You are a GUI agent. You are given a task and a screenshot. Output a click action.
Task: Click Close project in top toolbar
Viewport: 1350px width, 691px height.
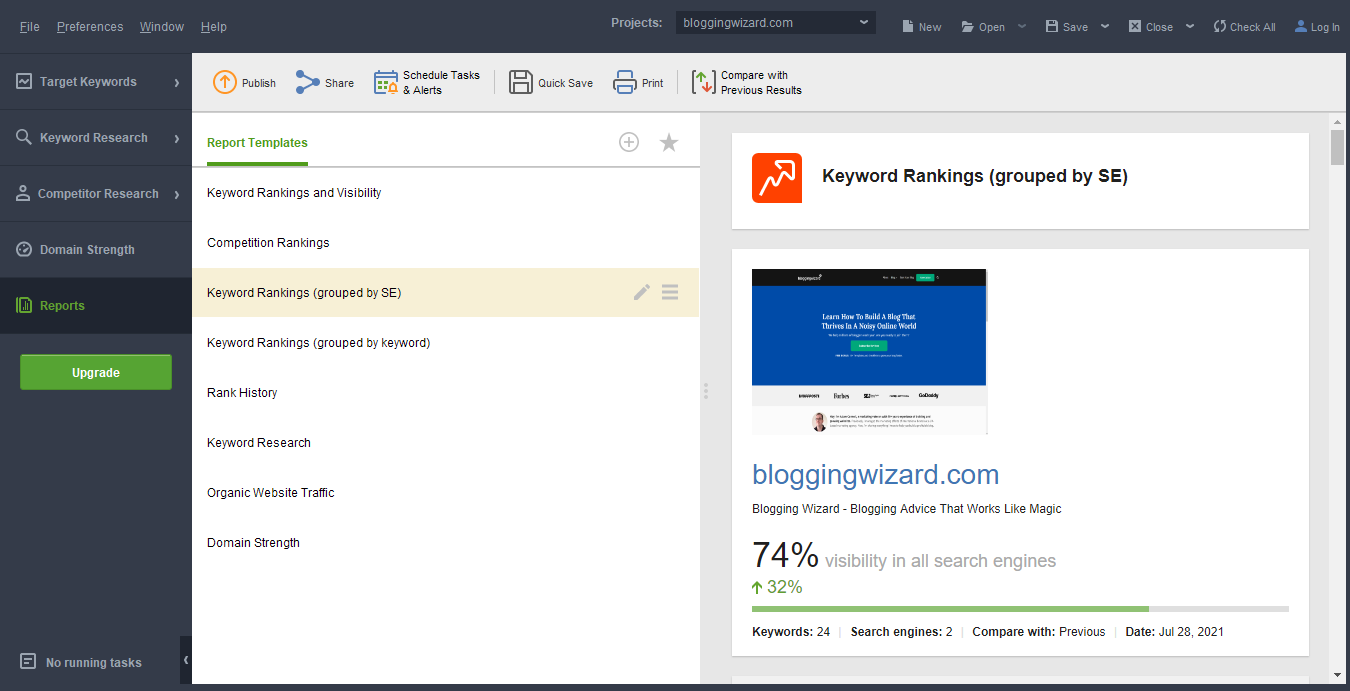1151,27
